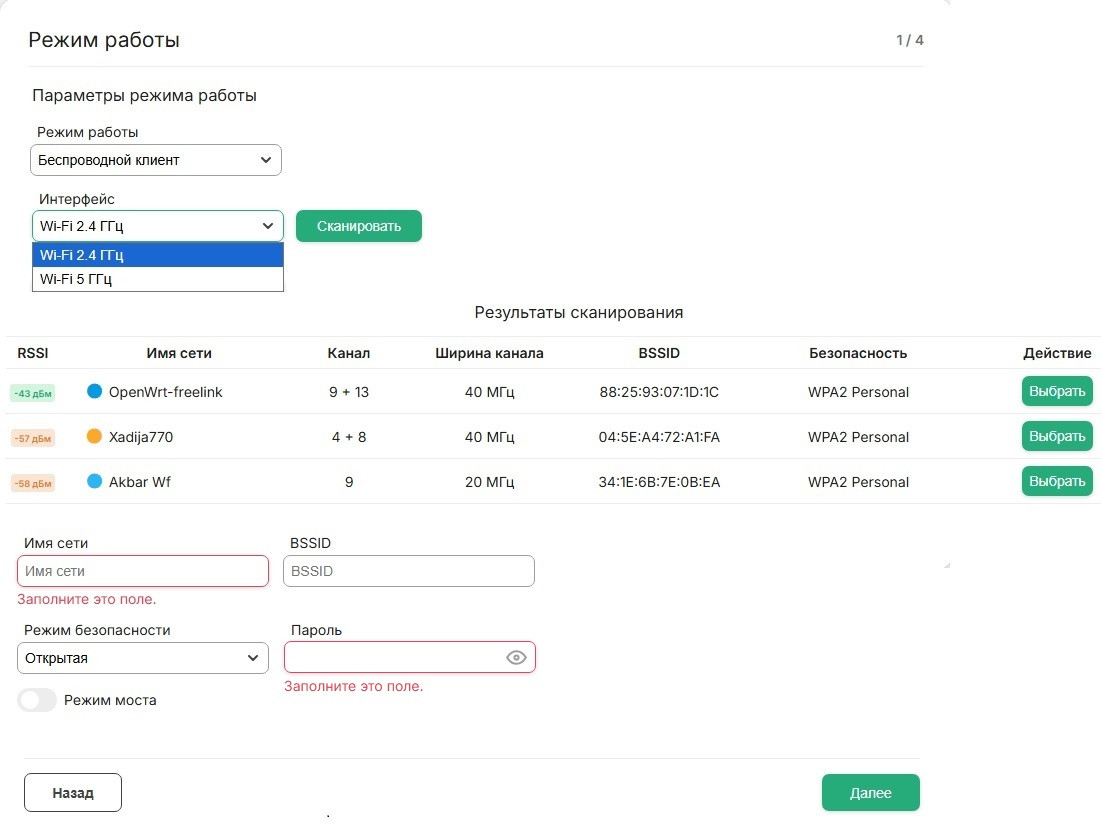This screenshot has height=833, width=1101.
Task: Click the -58 dBm RSSI badge
Action: [33, 483]
